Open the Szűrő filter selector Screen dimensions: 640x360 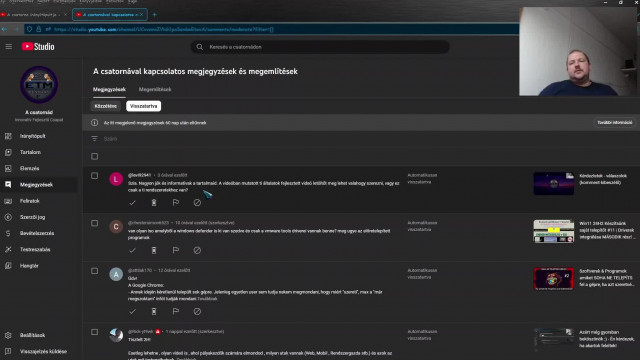click(110, 139)
